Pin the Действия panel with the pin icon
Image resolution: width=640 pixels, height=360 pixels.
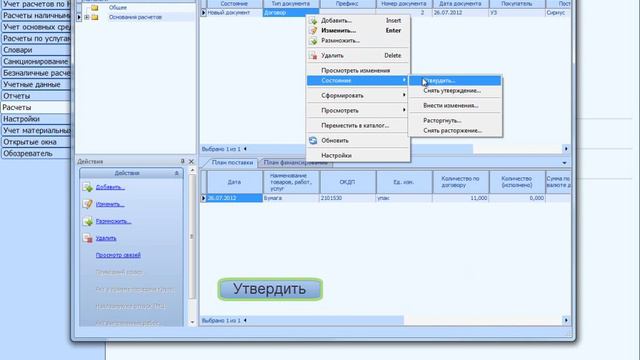point(182,161)
